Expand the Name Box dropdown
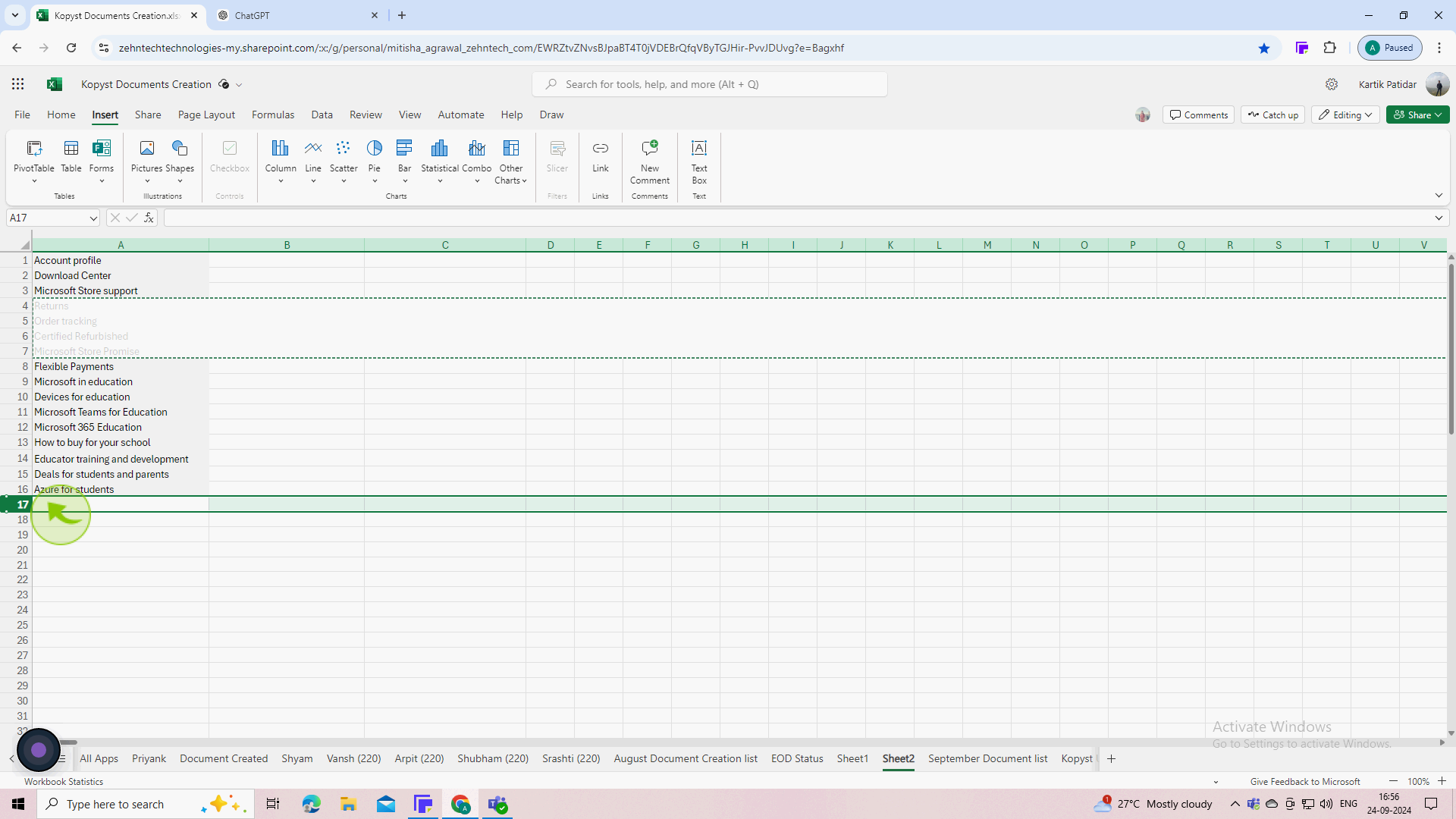Viewport: 1456px width, 819px height. click(93, 218)
